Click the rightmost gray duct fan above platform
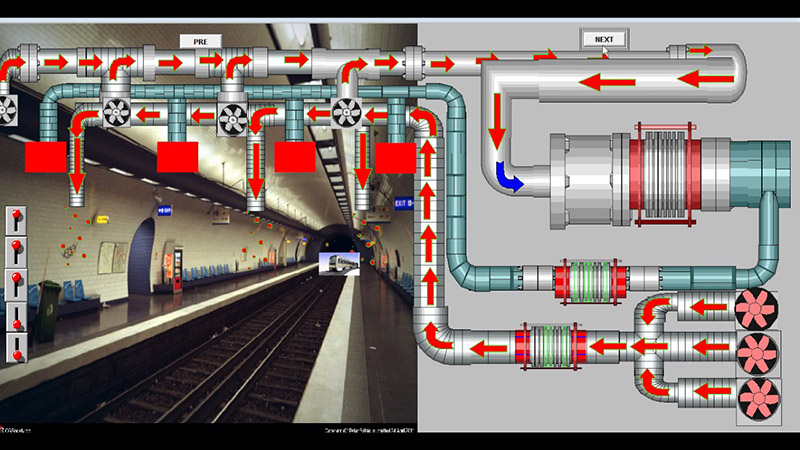800x450 pixels. click(x=347, y=111)
